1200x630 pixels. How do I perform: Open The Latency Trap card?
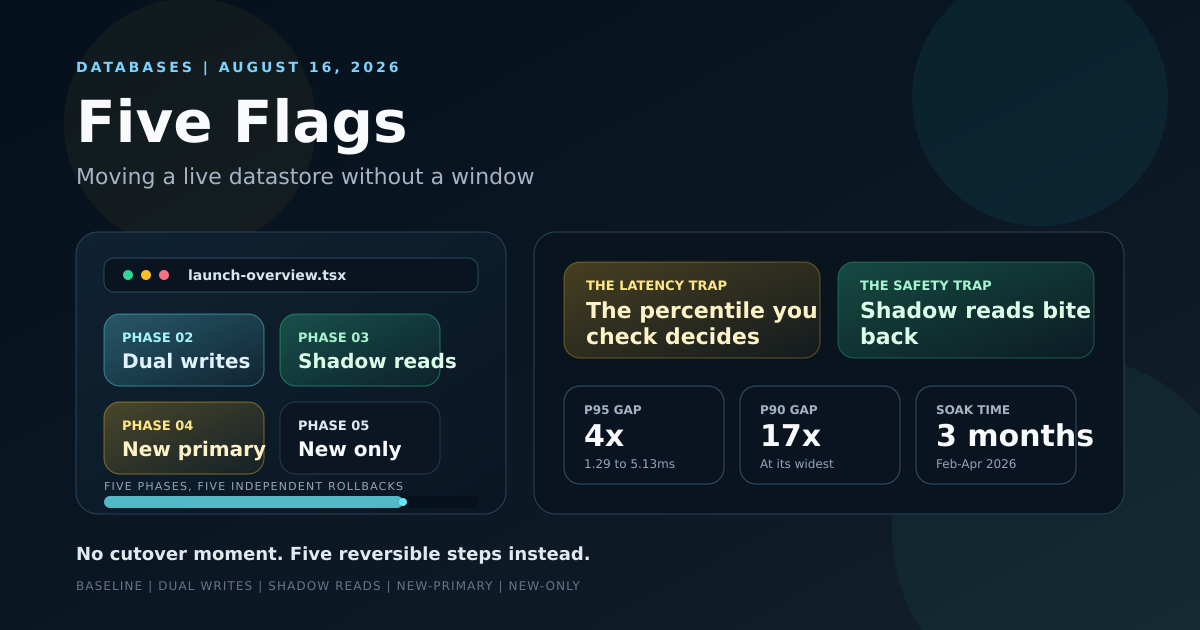(692, 310)
